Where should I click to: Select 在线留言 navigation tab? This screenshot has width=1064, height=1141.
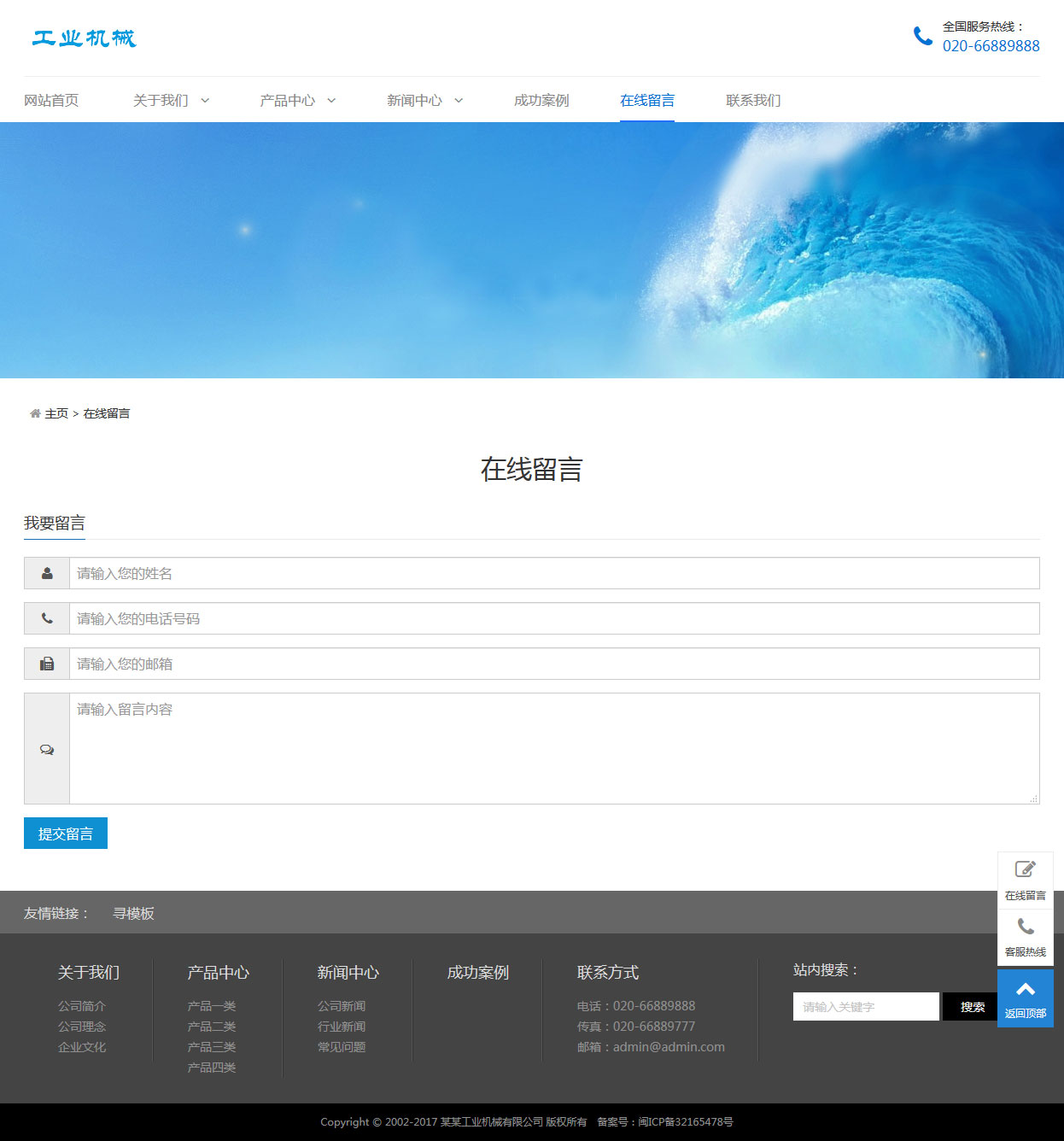647,101
